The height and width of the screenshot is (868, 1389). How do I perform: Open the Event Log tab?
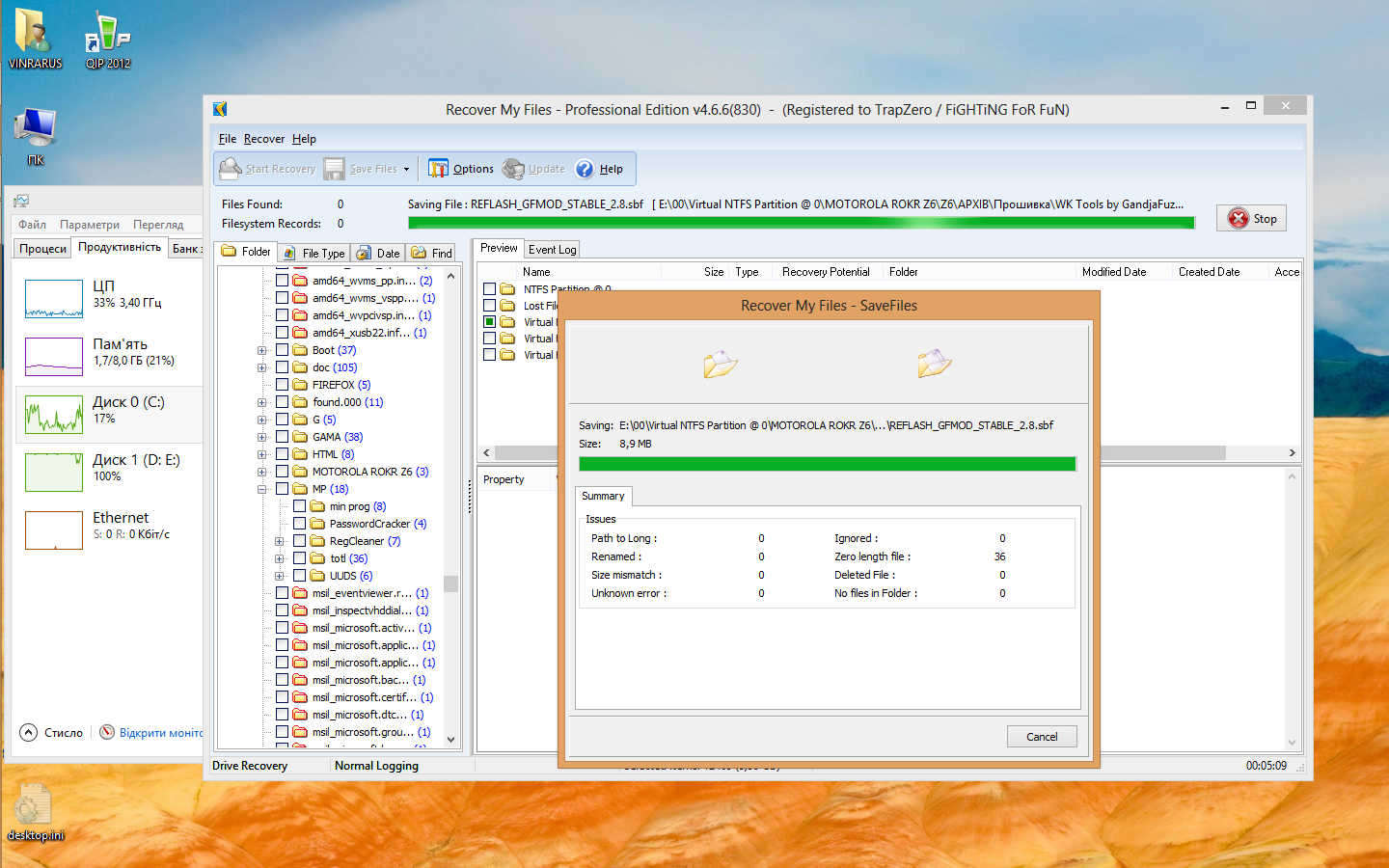click(552, 250)
